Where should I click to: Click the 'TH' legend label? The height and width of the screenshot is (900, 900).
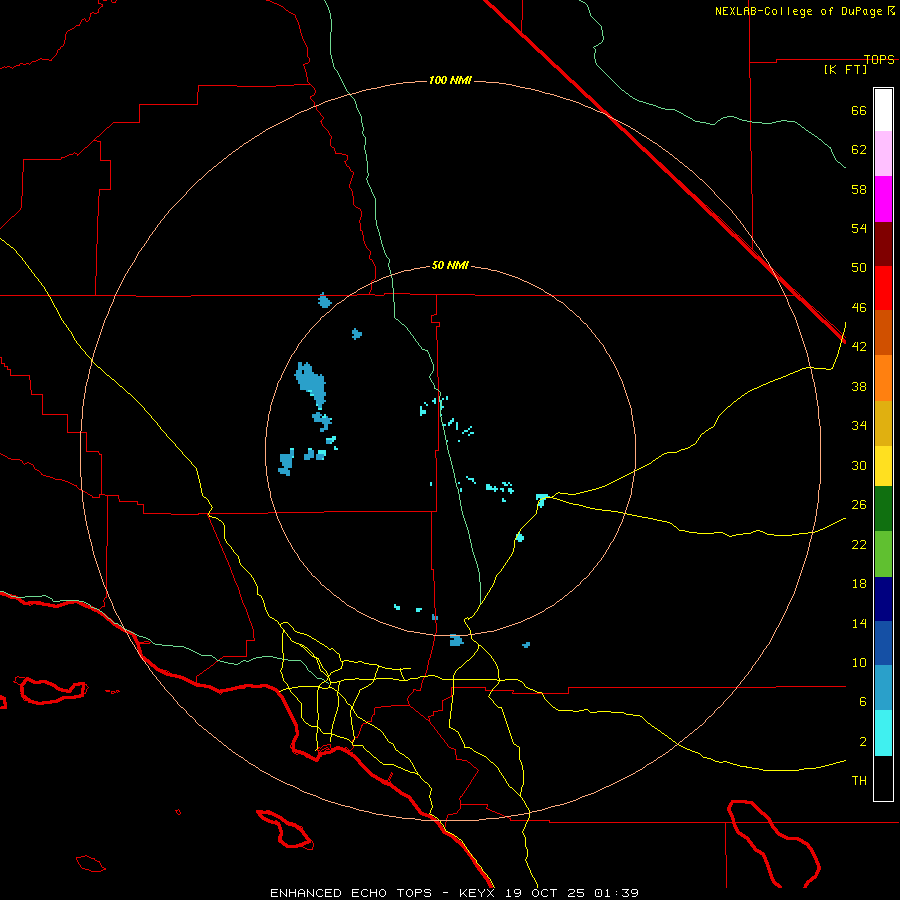click(859, 781)
